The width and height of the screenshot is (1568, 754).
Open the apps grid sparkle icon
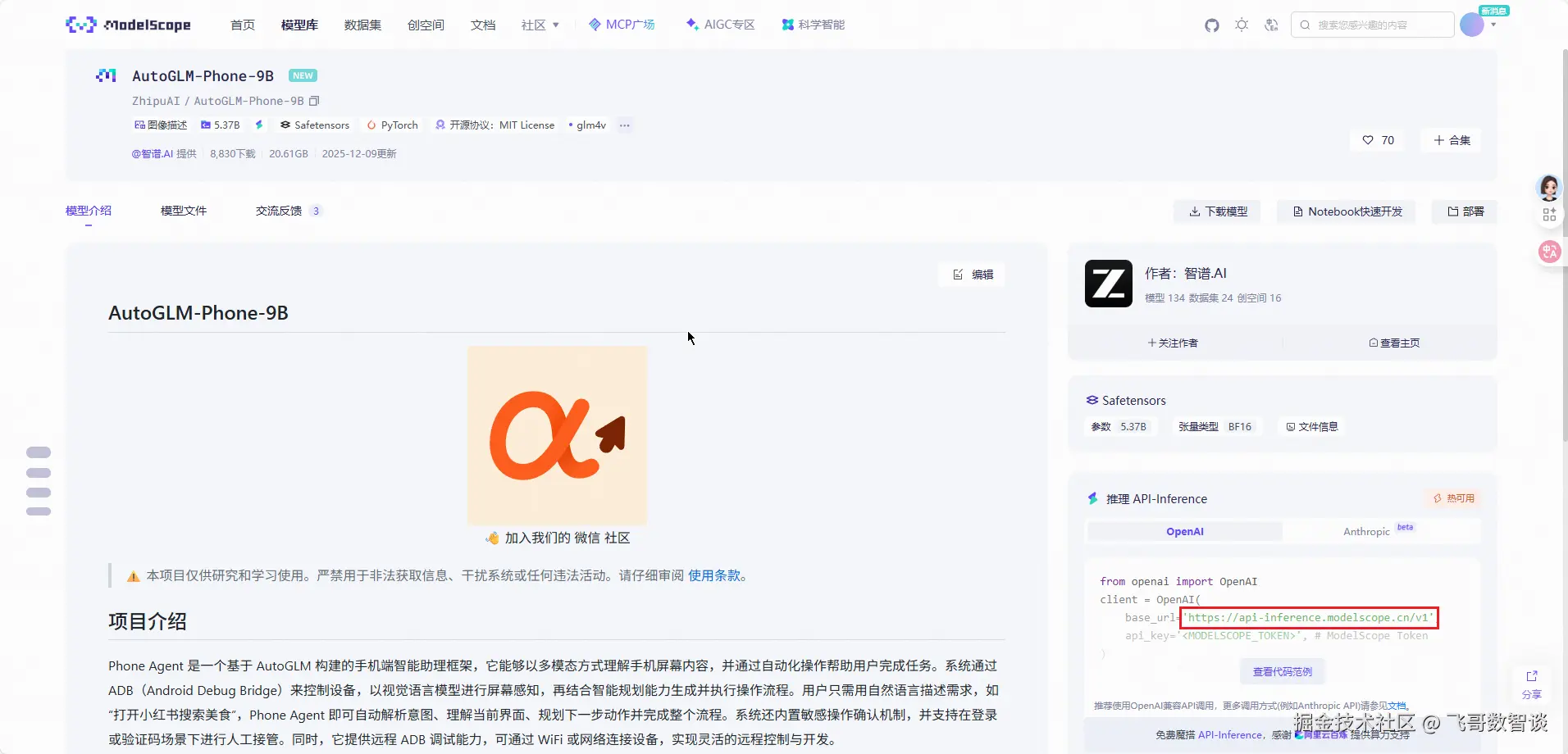tap(1549, 215)
